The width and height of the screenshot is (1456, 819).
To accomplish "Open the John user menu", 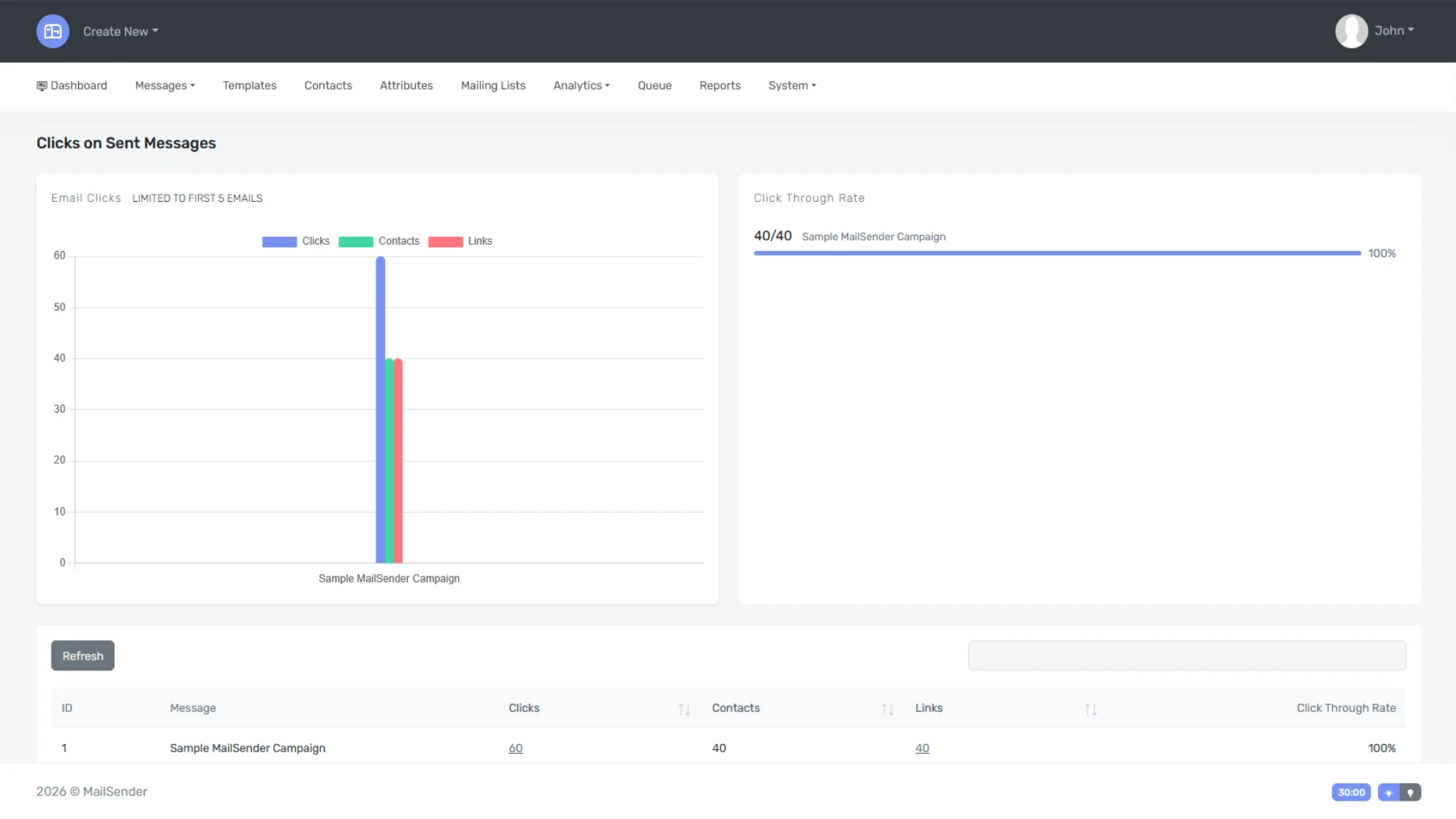I will click(1394, 31).
